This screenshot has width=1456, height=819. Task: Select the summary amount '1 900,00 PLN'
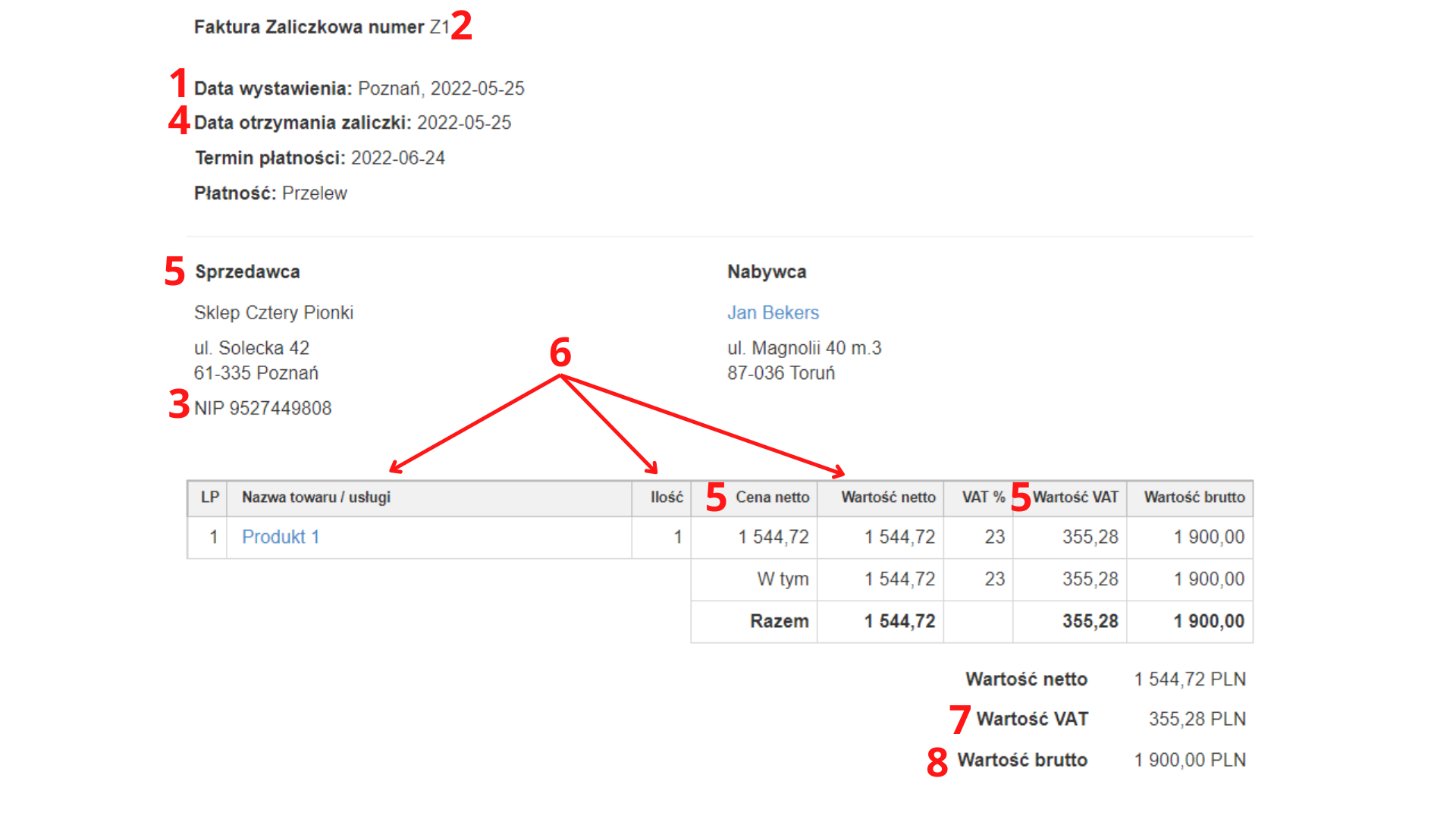(x=1190, y=760)
